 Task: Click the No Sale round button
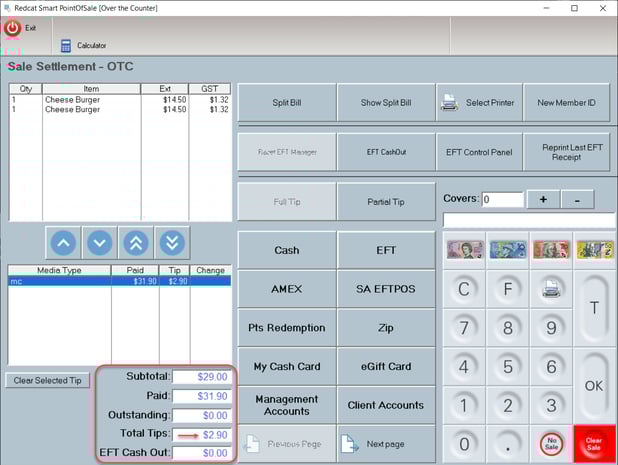551,444
